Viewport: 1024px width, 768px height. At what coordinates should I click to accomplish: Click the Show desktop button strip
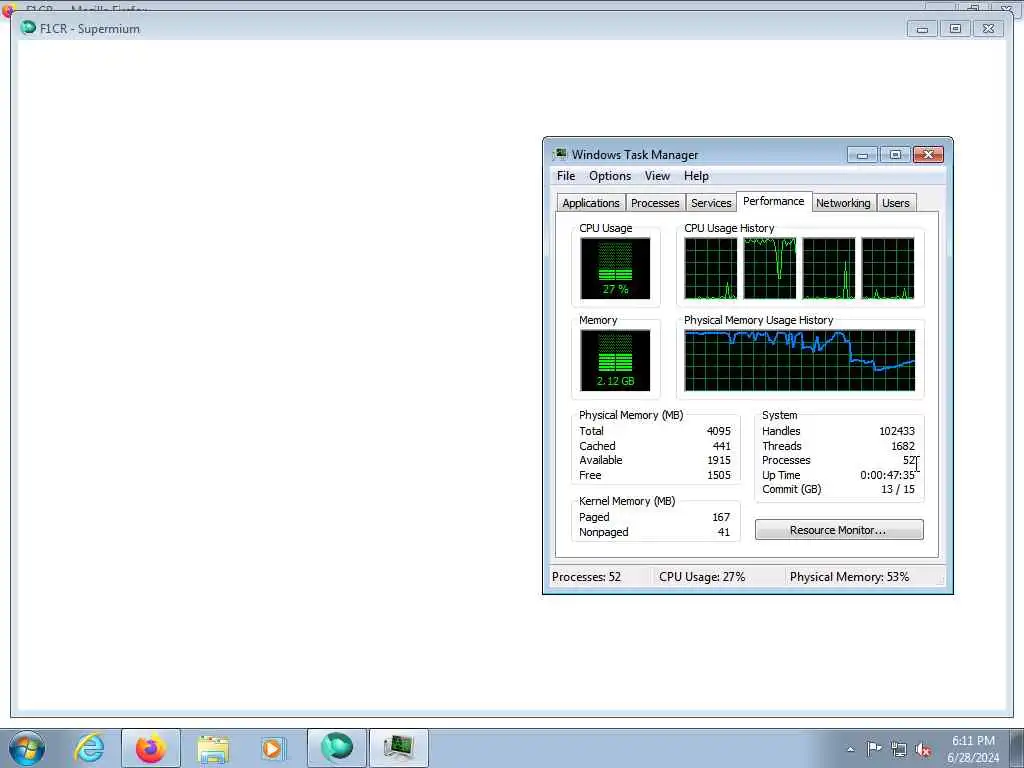(1017, 748)
